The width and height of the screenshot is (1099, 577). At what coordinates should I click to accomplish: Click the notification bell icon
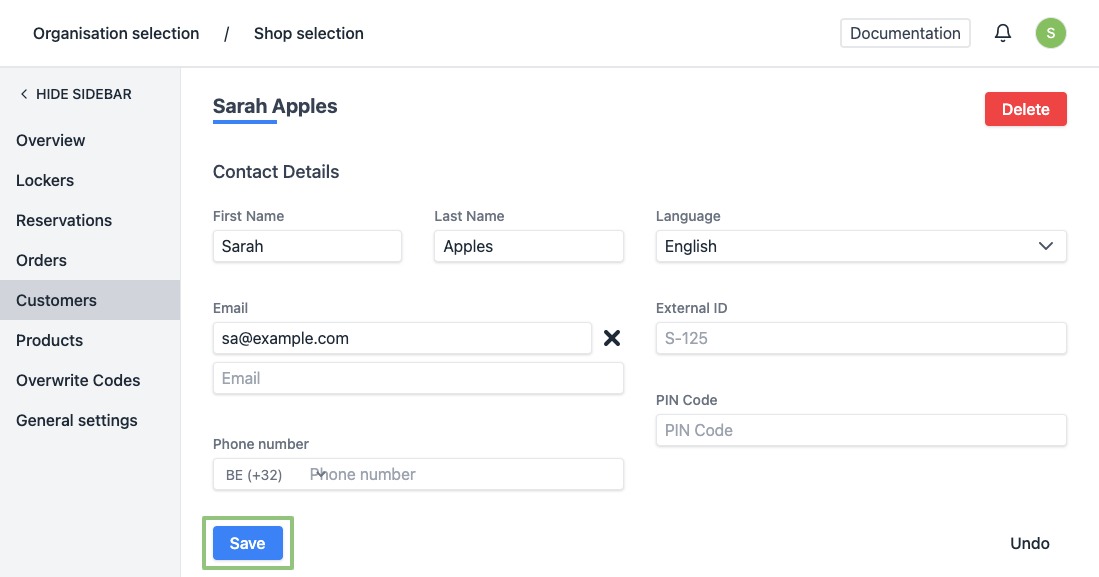[x=1003, y=33]
